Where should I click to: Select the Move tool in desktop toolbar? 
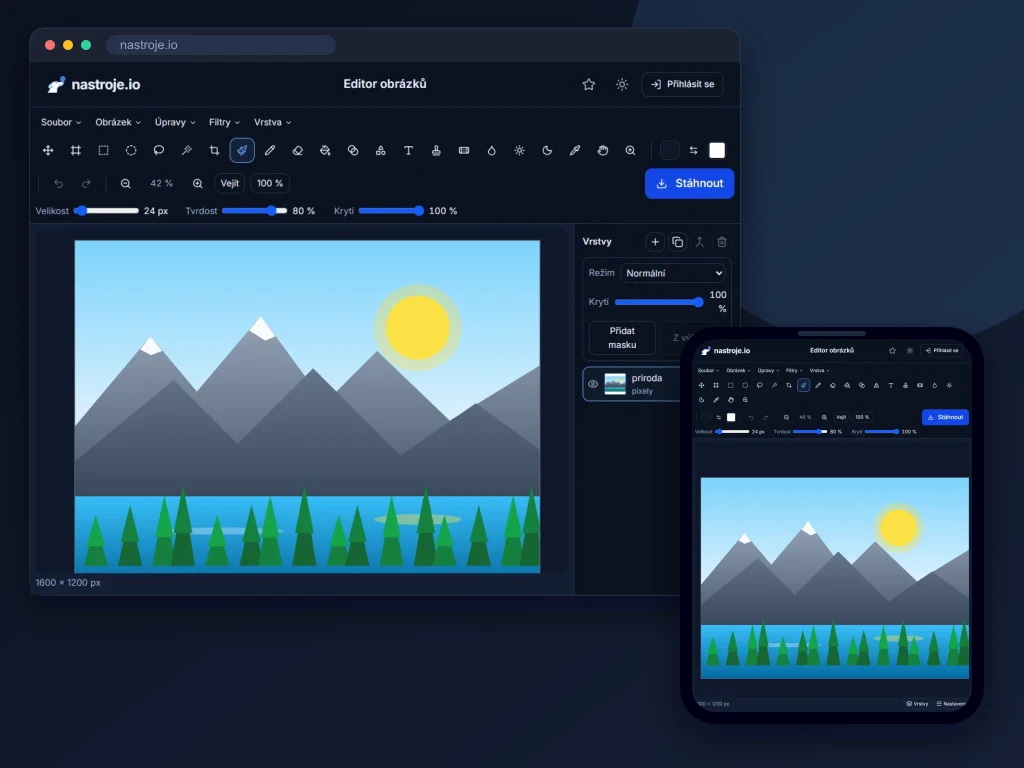tap(48, 150)
